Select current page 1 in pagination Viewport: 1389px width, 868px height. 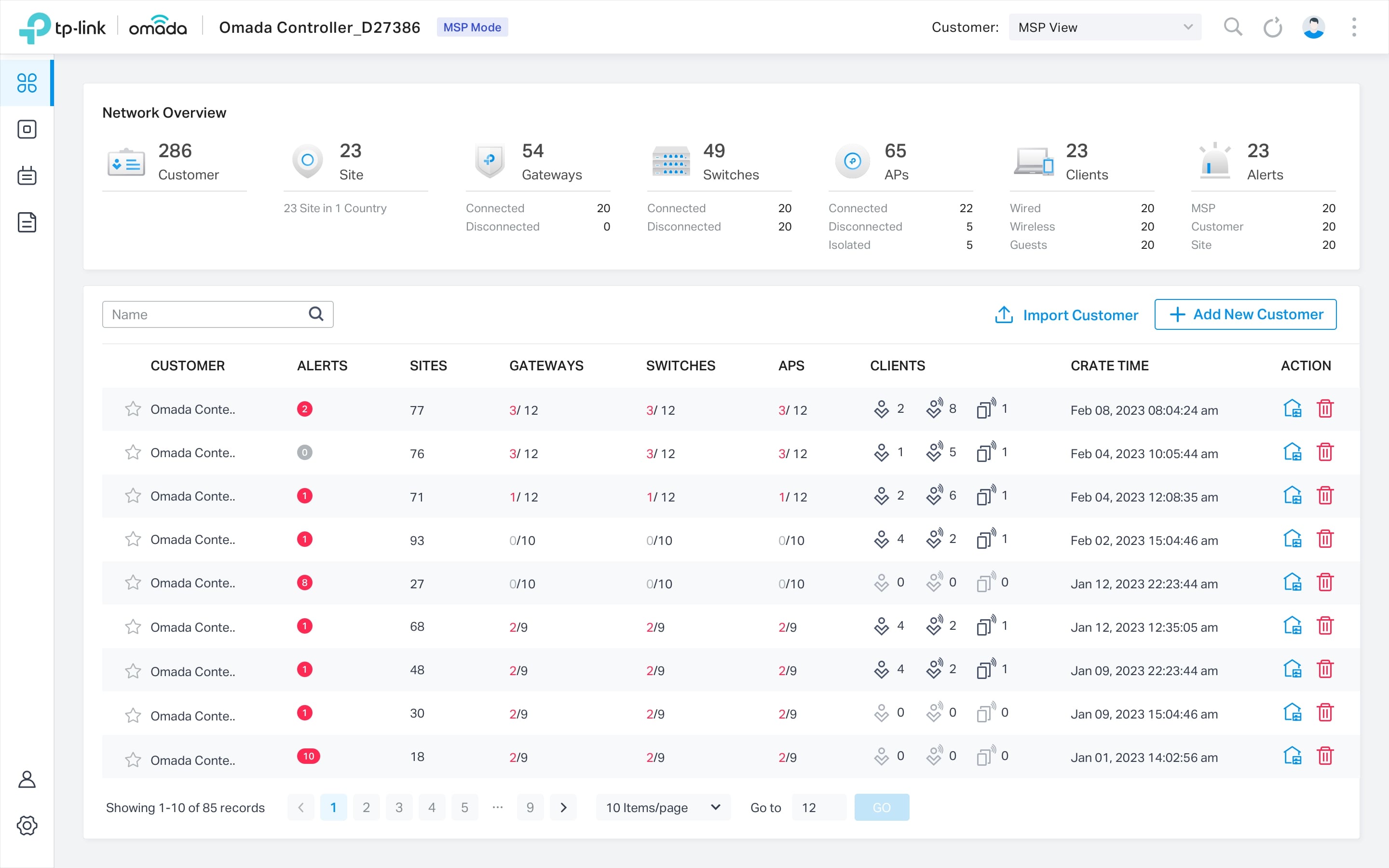[333, 807]
